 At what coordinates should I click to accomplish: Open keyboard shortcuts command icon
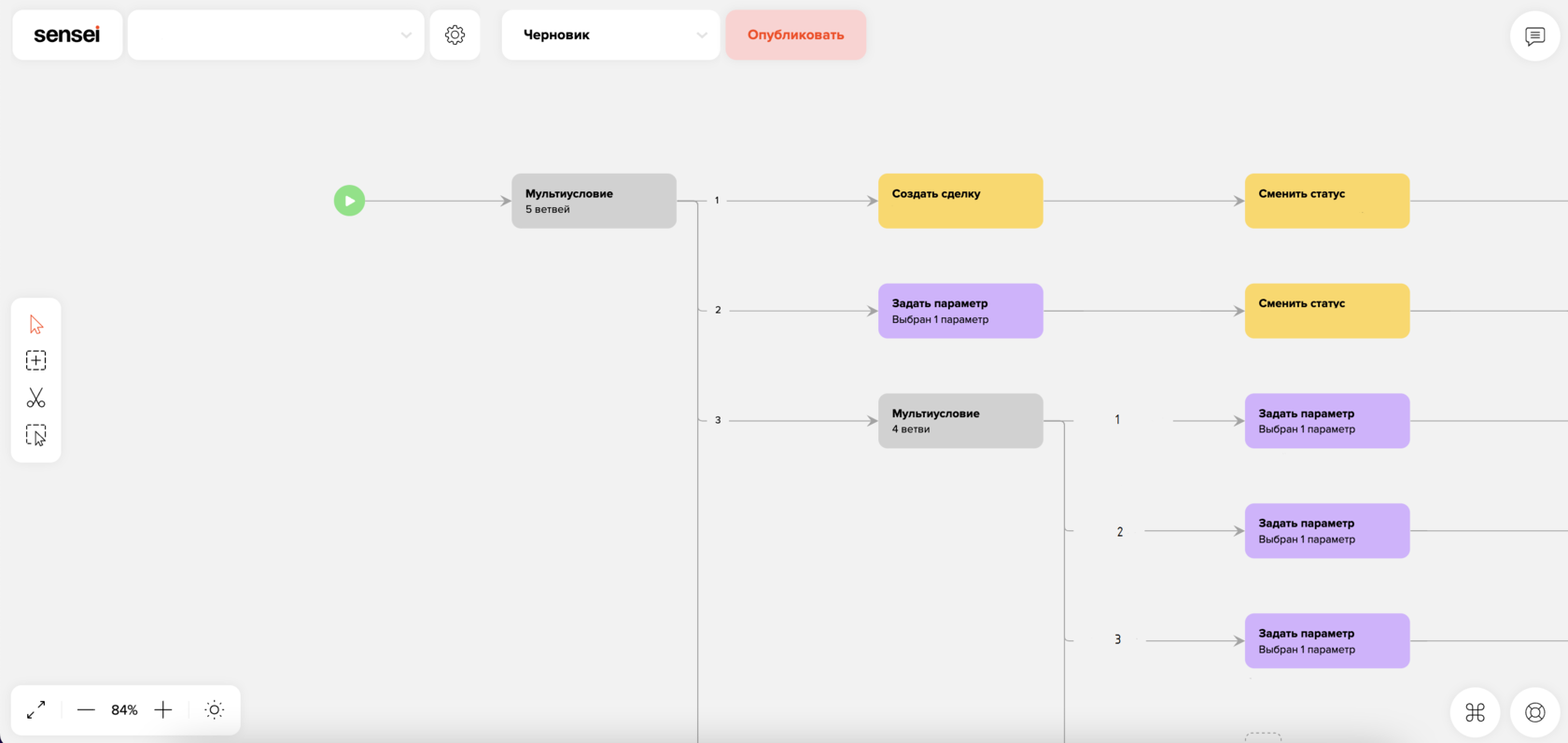[x=1475, y=712]
